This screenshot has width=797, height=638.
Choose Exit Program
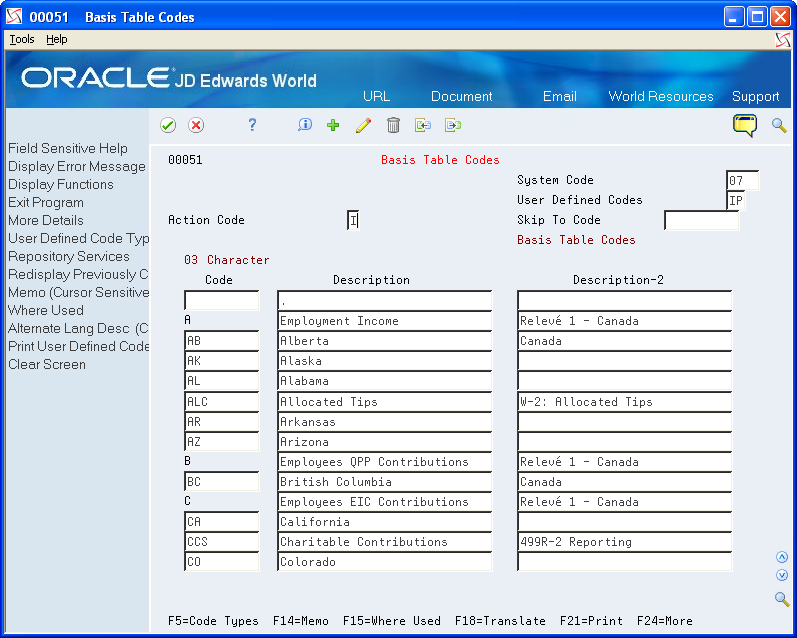point(46,202)
